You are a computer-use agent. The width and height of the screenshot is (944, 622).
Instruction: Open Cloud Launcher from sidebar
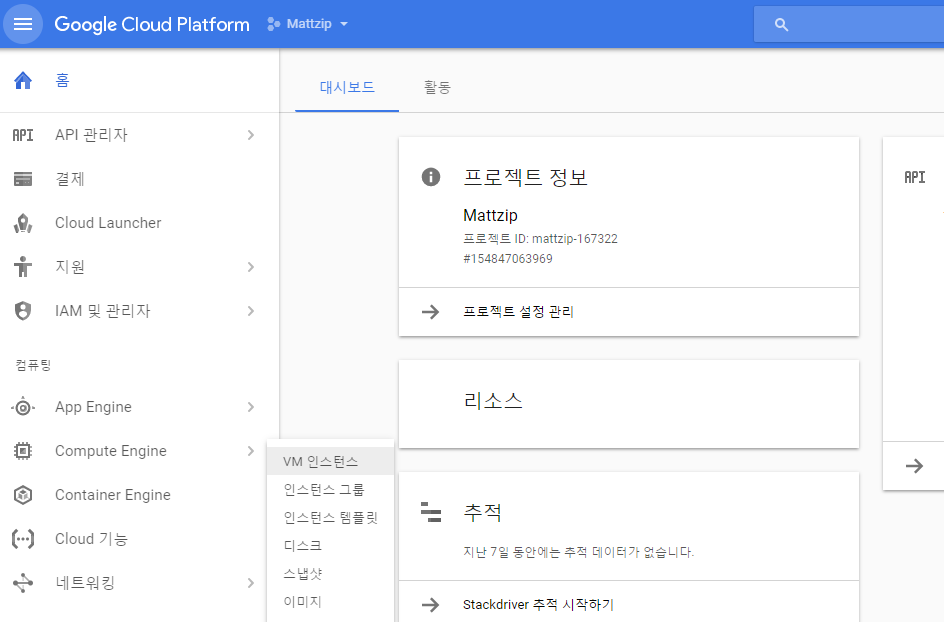coord(140,223)
